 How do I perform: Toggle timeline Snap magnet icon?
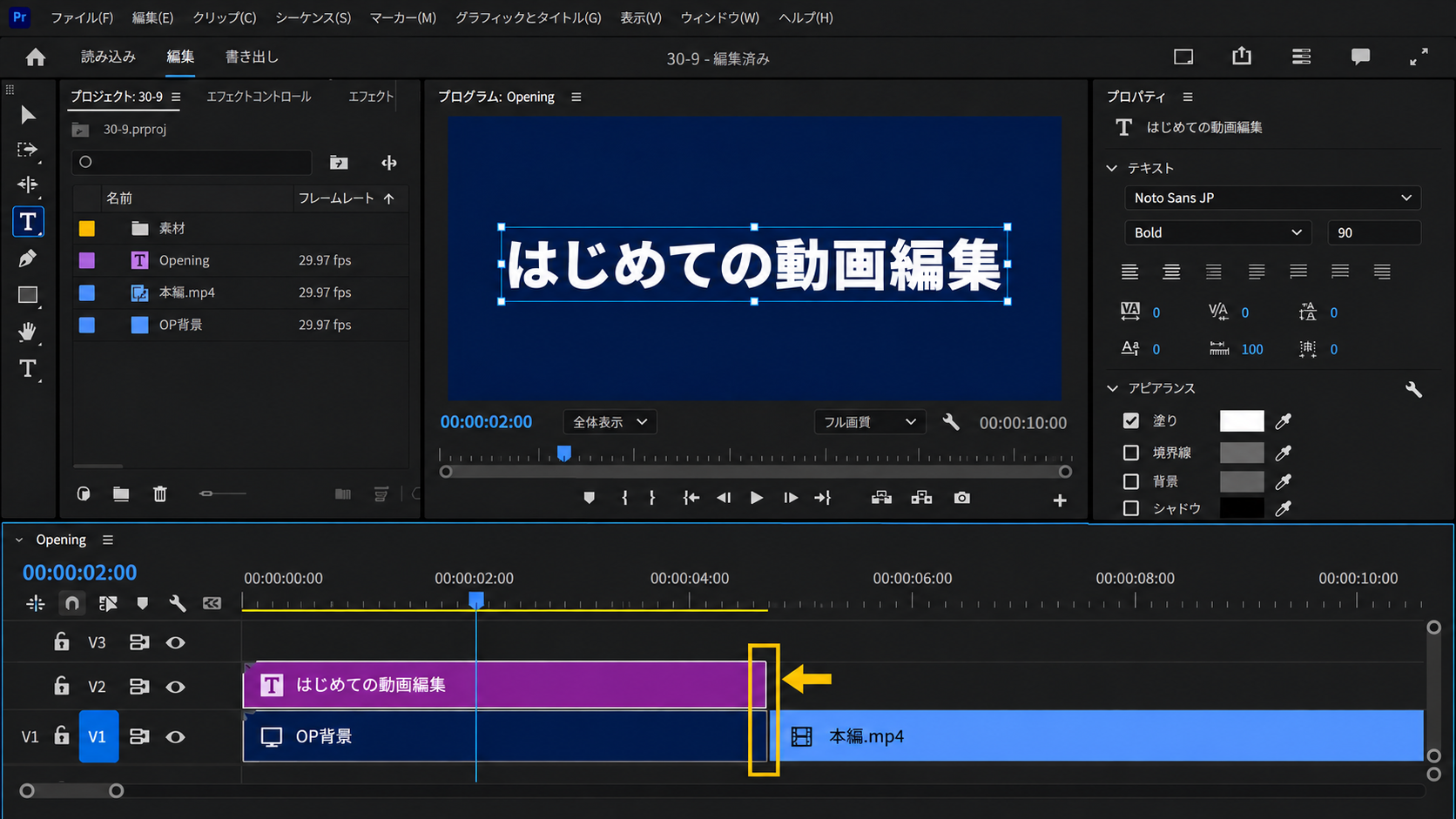coord(71,603)
